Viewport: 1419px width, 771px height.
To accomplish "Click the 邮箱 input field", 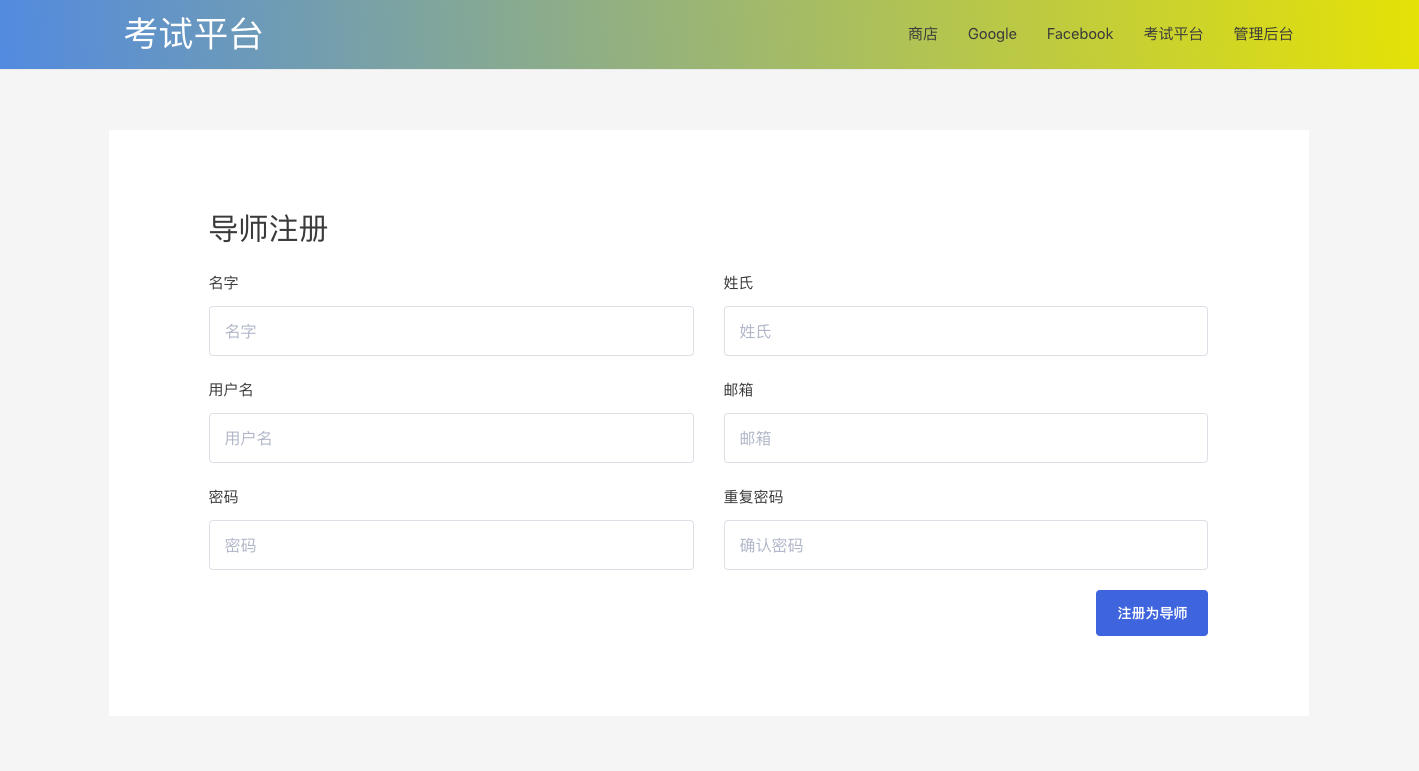I will [x=965, y=438].
